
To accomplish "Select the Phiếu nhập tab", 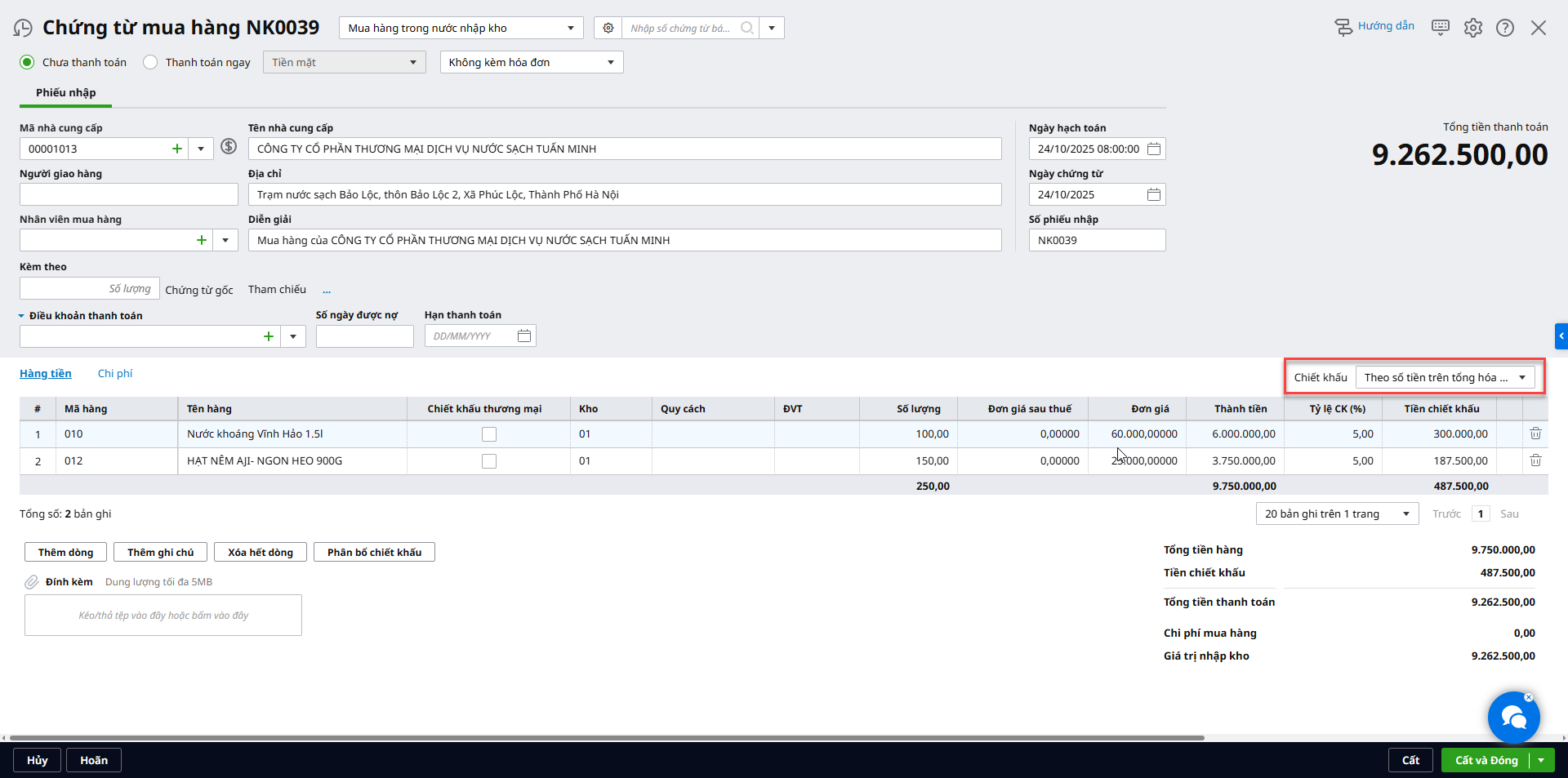I will (x=65, y=92).
